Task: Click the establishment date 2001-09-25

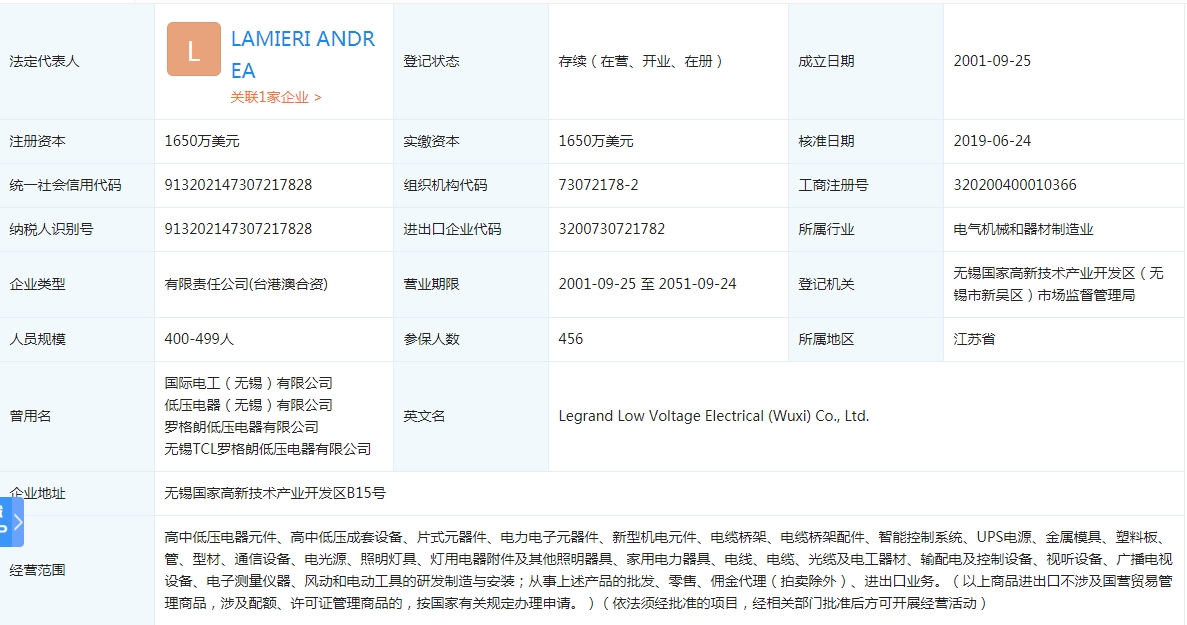Action: [991, 61]
